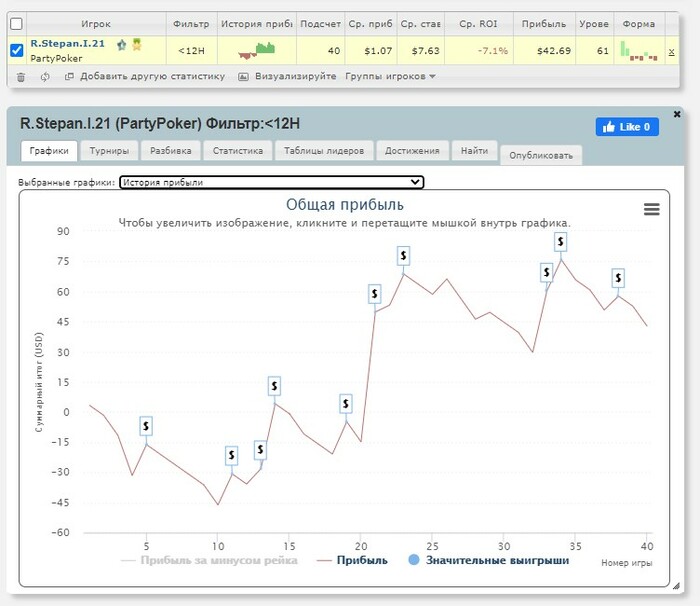Sort by Ср. ROI column header
Viewport: 700px width, 606px height.
[x=478, y=24]
